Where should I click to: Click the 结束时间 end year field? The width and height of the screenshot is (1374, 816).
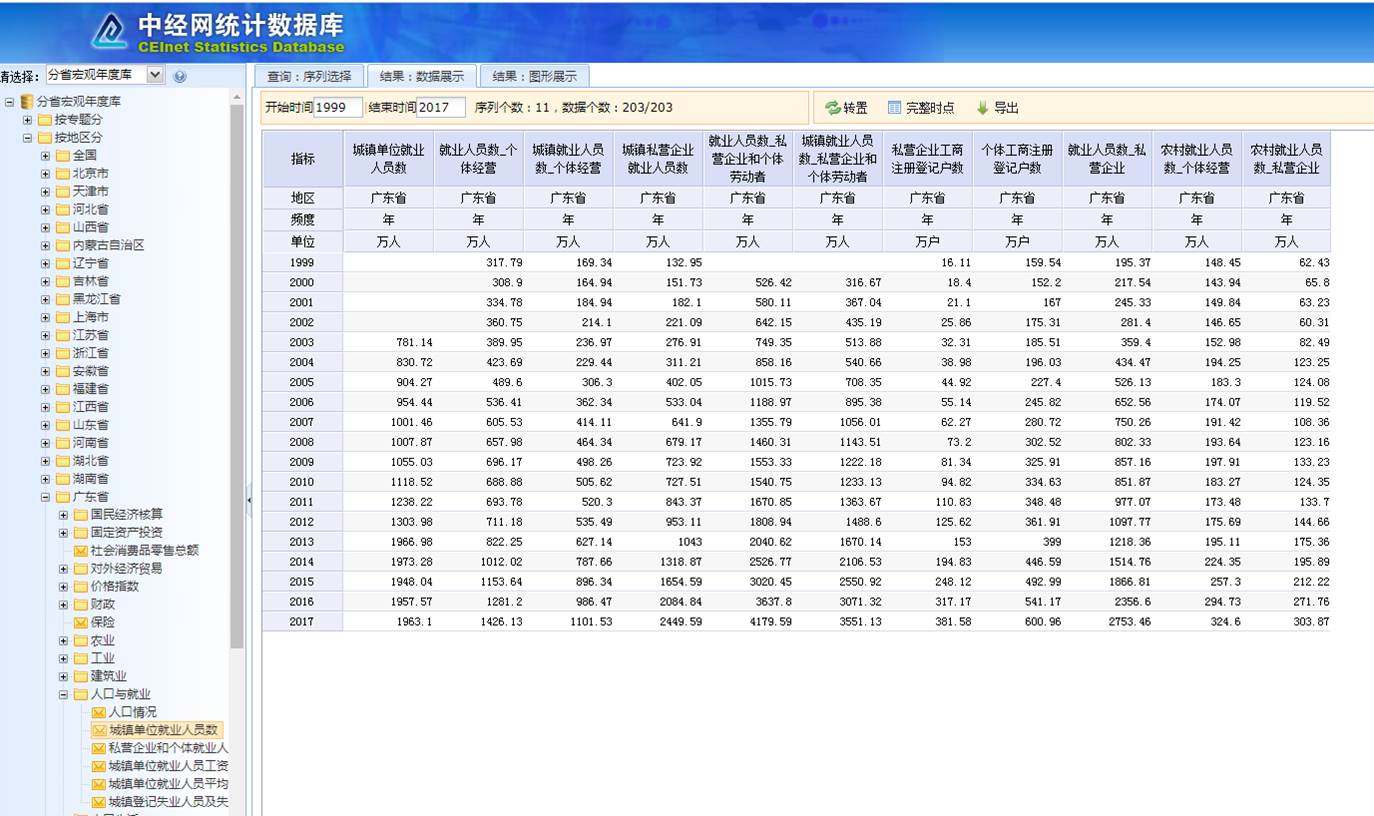(441, 108)
